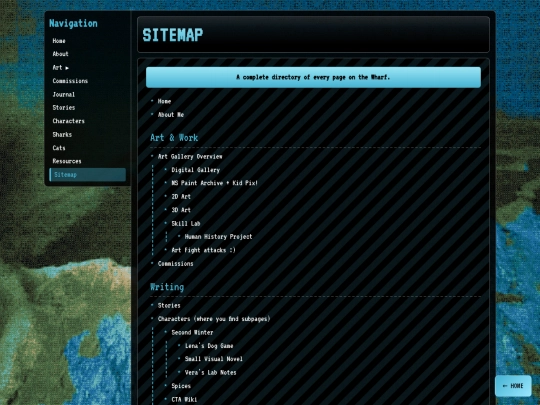Open Small Visual Novel link

tap(214, 359)
